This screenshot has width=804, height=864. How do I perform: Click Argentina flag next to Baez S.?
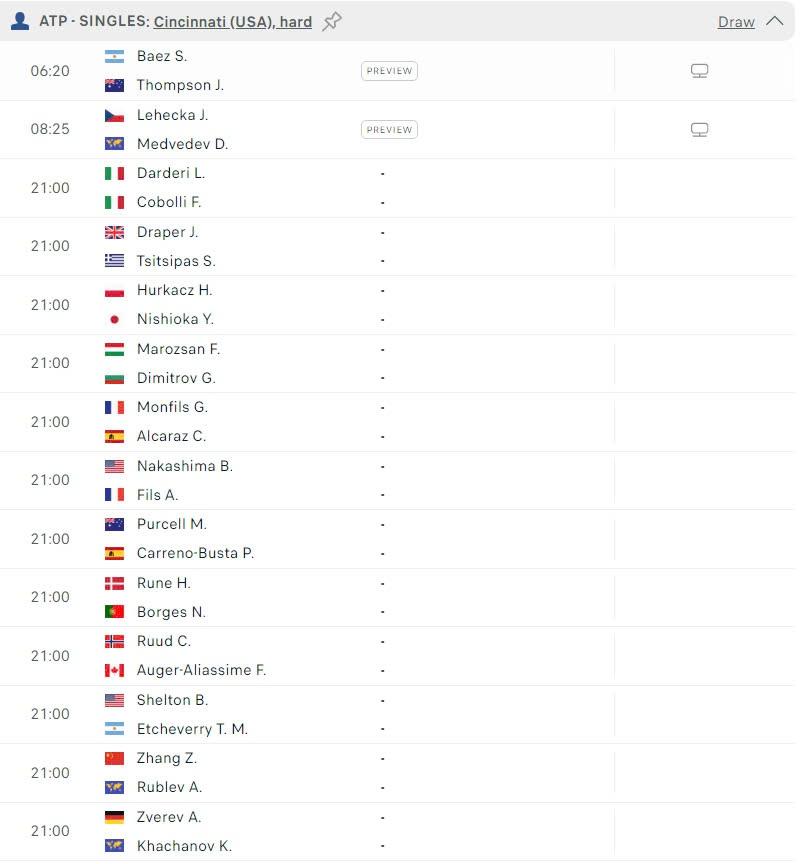(x=115, y=57)
